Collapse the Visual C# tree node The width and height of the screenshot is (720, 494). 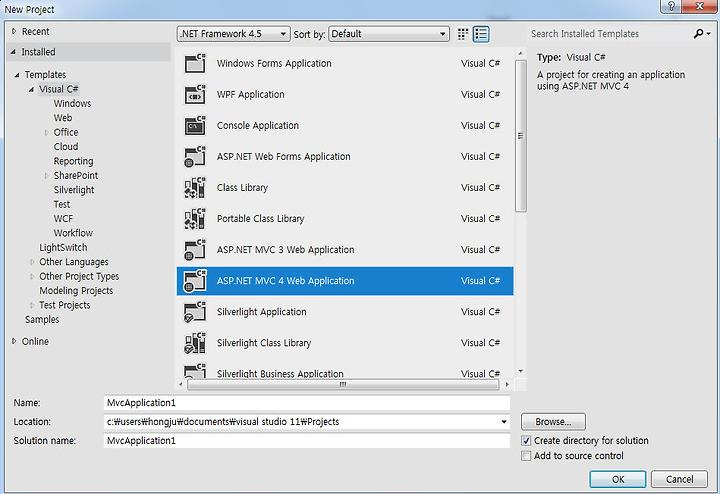click(31, 89)
